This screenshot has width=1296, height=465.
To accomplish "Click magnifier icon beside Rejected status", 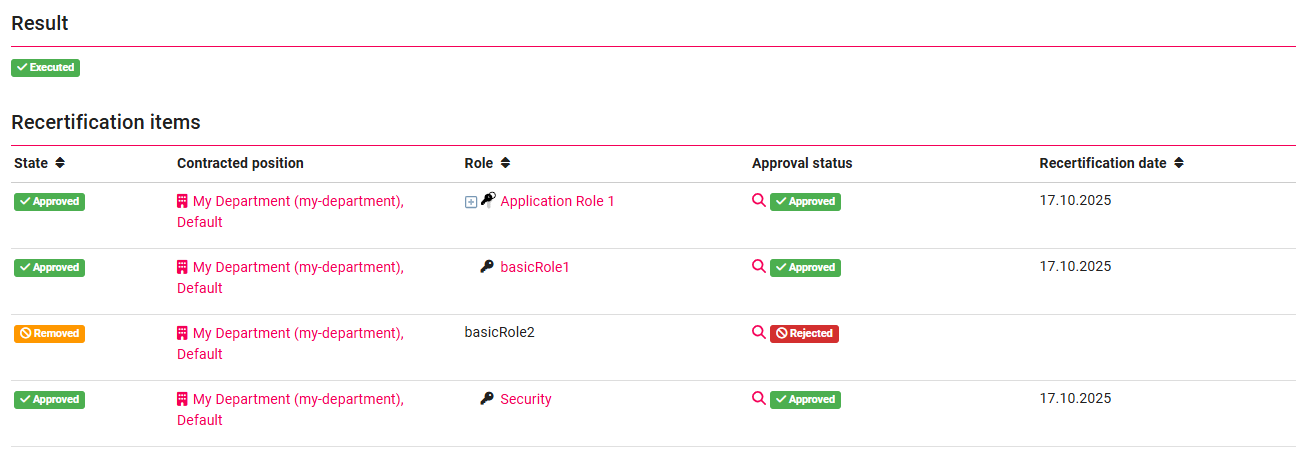I will 759,332.
